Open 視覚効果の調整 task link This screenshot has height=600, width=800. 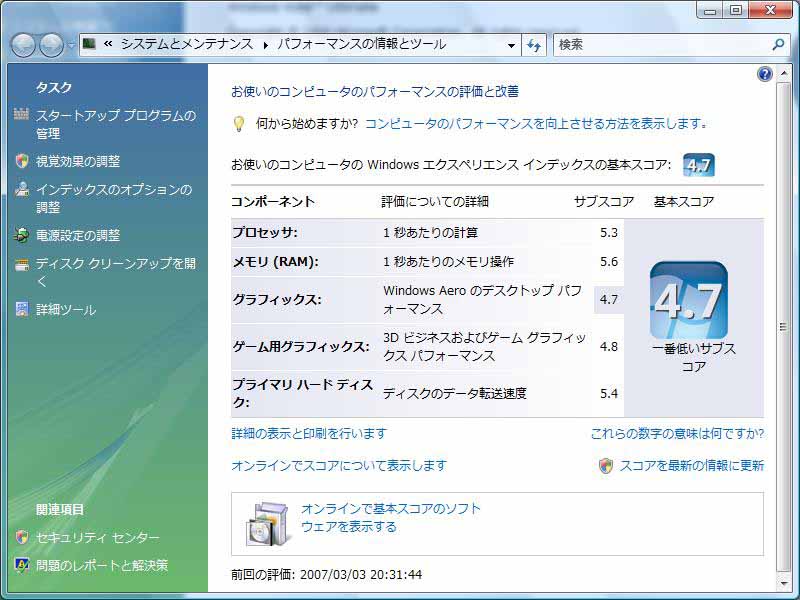(x=78, y=161)
